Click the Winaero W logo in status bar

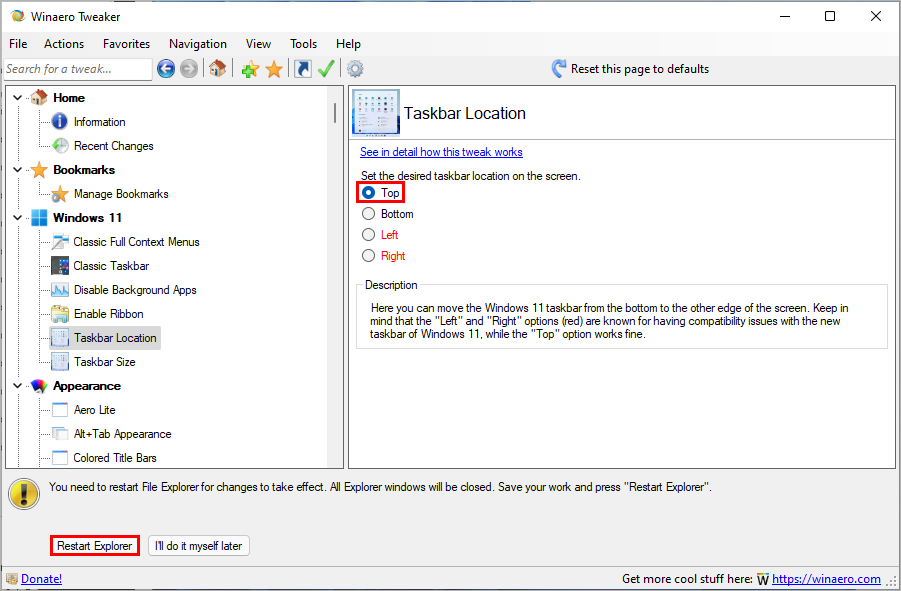point(763,579)
